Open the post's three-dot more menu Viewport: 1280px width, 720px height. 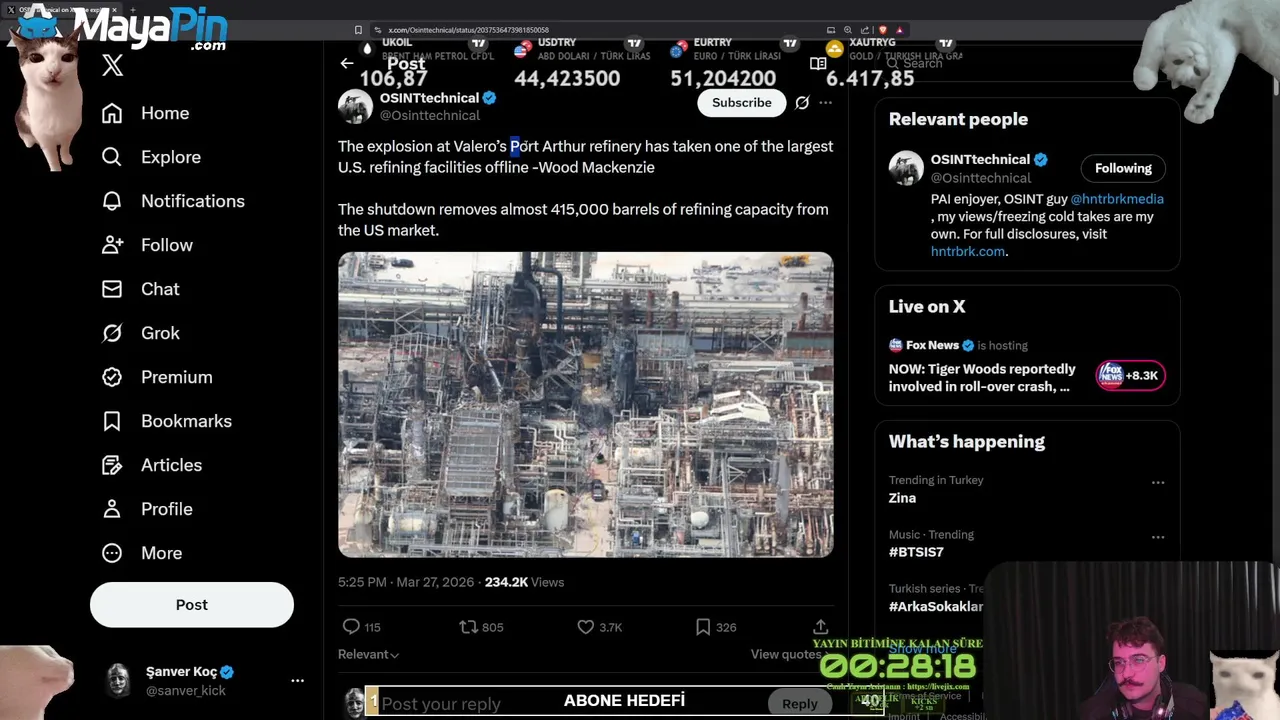click(x=825, y=102)
